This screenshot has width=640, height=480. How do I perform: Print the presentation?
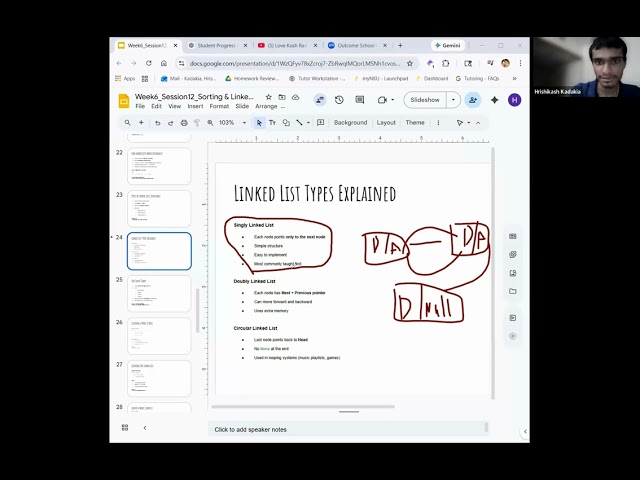(x=184, y=123)
